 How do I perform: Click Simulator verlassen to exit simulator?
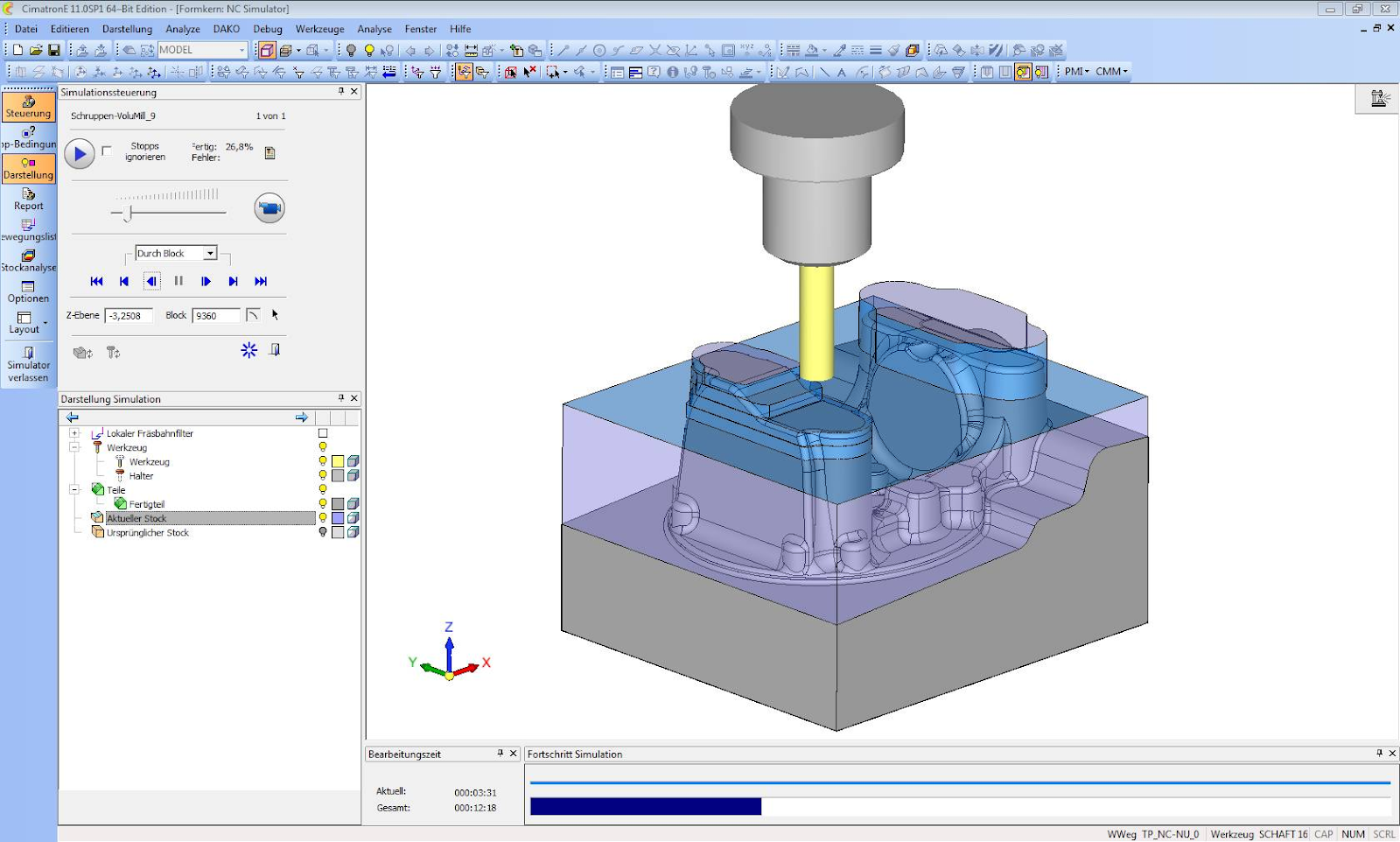pyautogui.click(x=29, y=365)
